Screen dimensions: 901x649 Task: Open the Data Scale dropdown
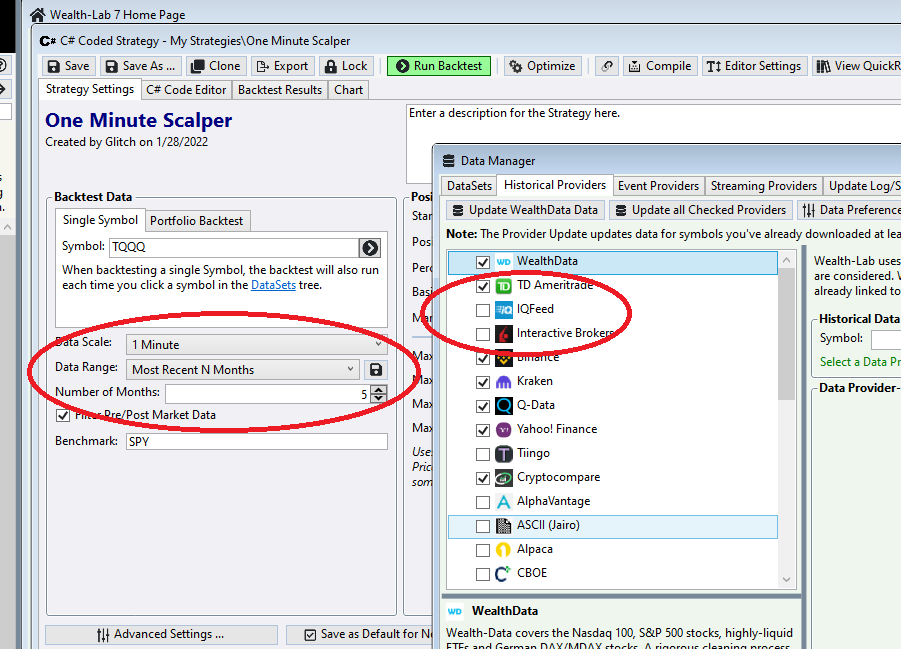(256, 345)
